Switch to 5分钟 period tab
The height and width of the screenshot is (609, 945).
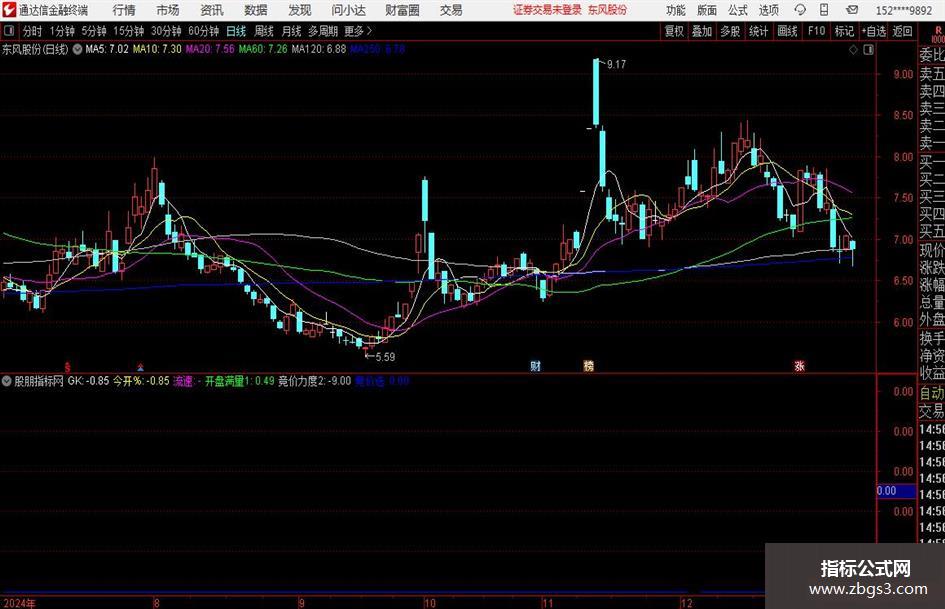[x=94, y=31]
